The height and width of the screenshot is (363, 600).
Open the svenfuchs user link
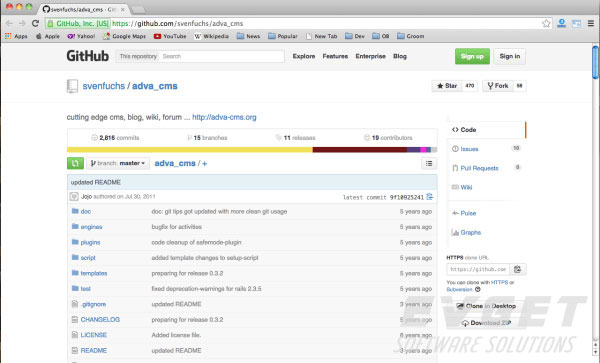click(104, 86)
